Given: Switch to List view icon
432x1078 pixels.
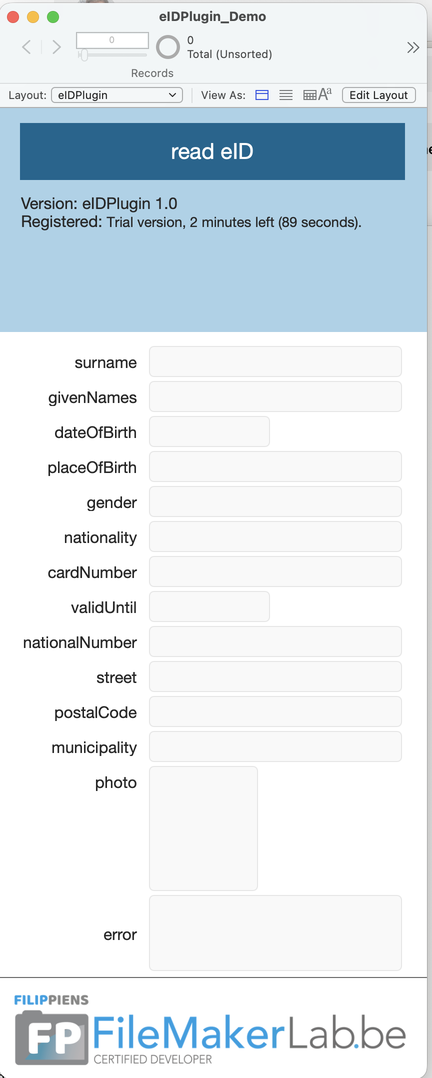Looking at the screenshot, I should point(286,96).
